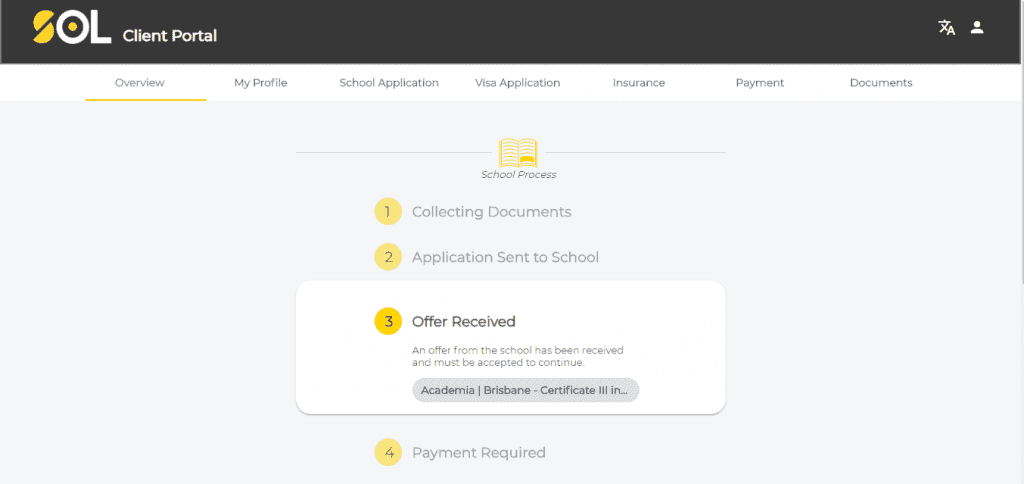1024x484 pixels.
Task: Go to the Documents tab
Action: [881, 83]
